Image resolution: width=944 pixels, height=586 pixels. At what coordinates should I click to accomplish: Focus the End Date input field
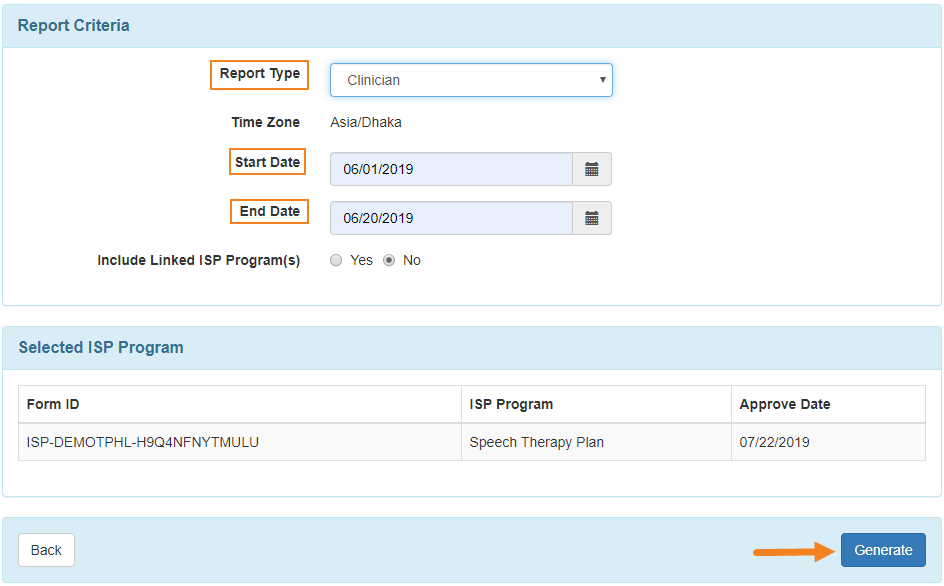[x=451, y=218]
